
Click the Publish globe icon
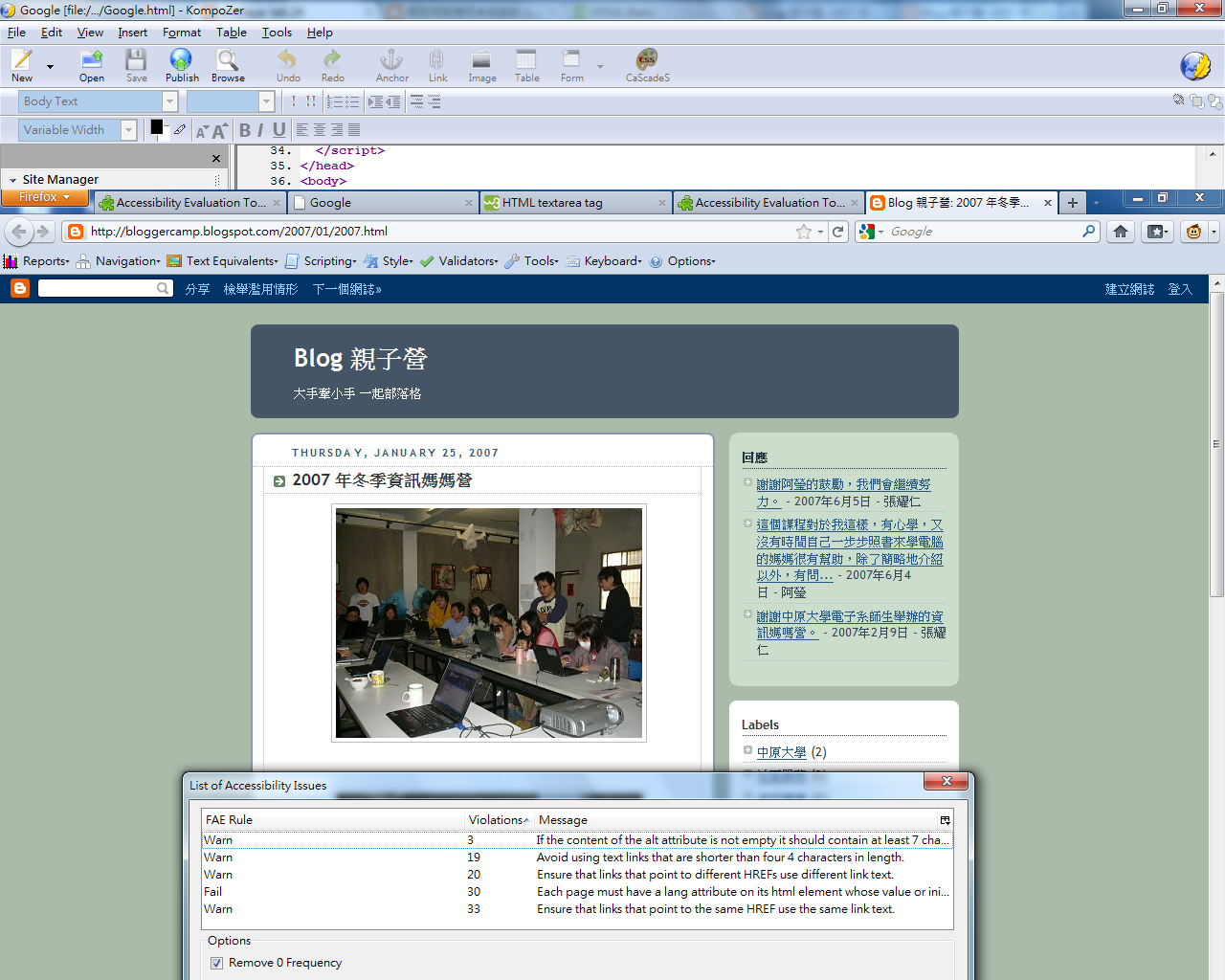click(182, 65)
